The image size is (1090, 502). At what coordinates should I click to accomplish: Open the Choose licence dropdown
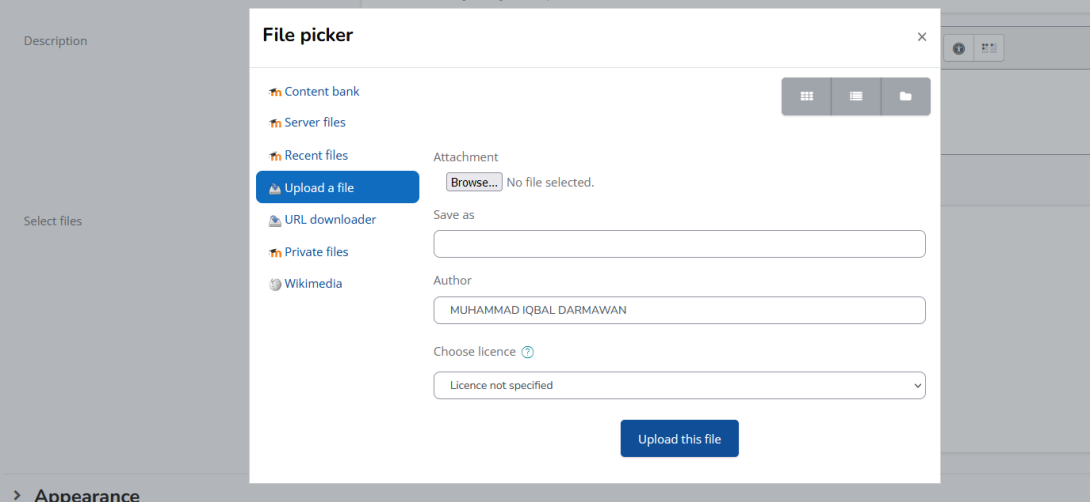click(679, 385)
